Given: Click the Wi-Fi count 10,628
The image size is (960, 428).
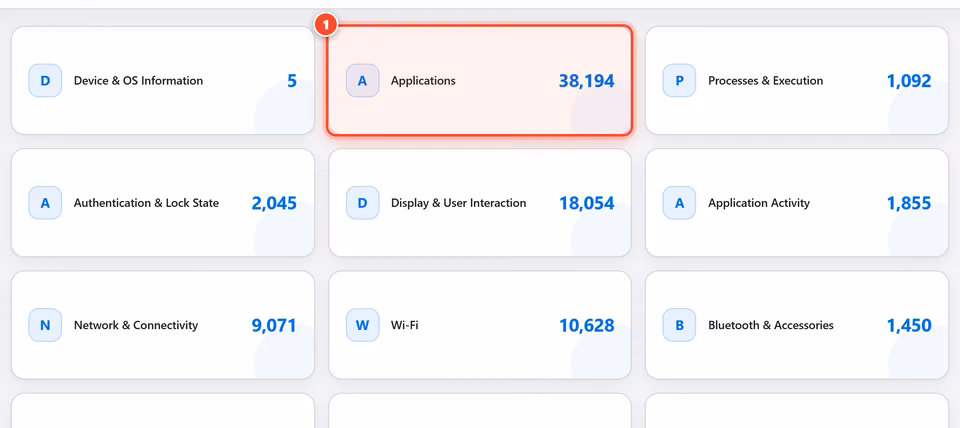Looking at the screenshot, I should (587, 326).
